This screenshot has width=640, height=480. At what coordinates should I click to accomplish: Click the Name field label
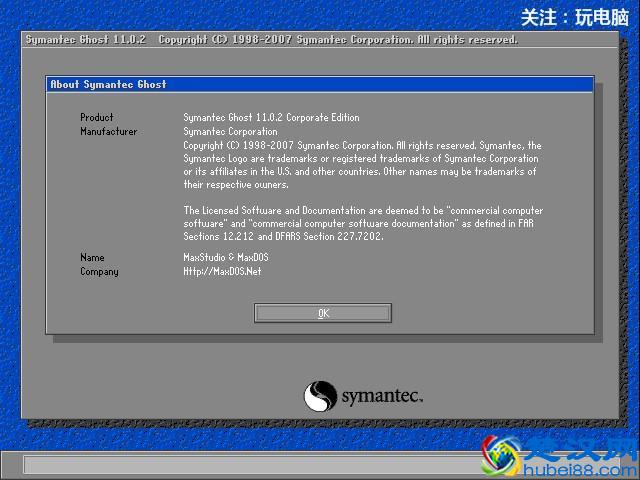(x=92, y=258)
